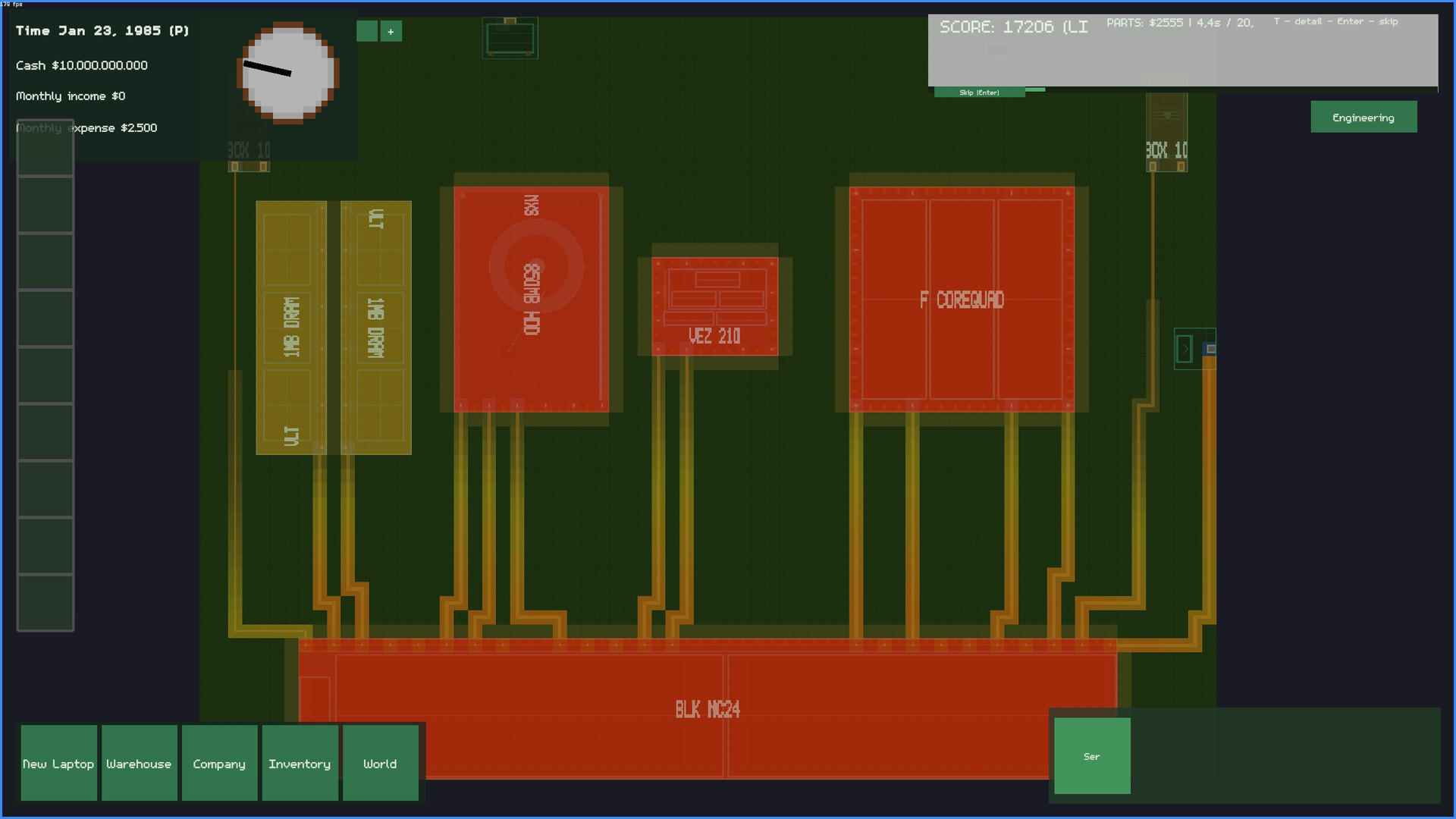Select the port connector on board's right edge
Image resolution: width=1456 pixels, height=819 pixels.
[x=1195, y=349]
